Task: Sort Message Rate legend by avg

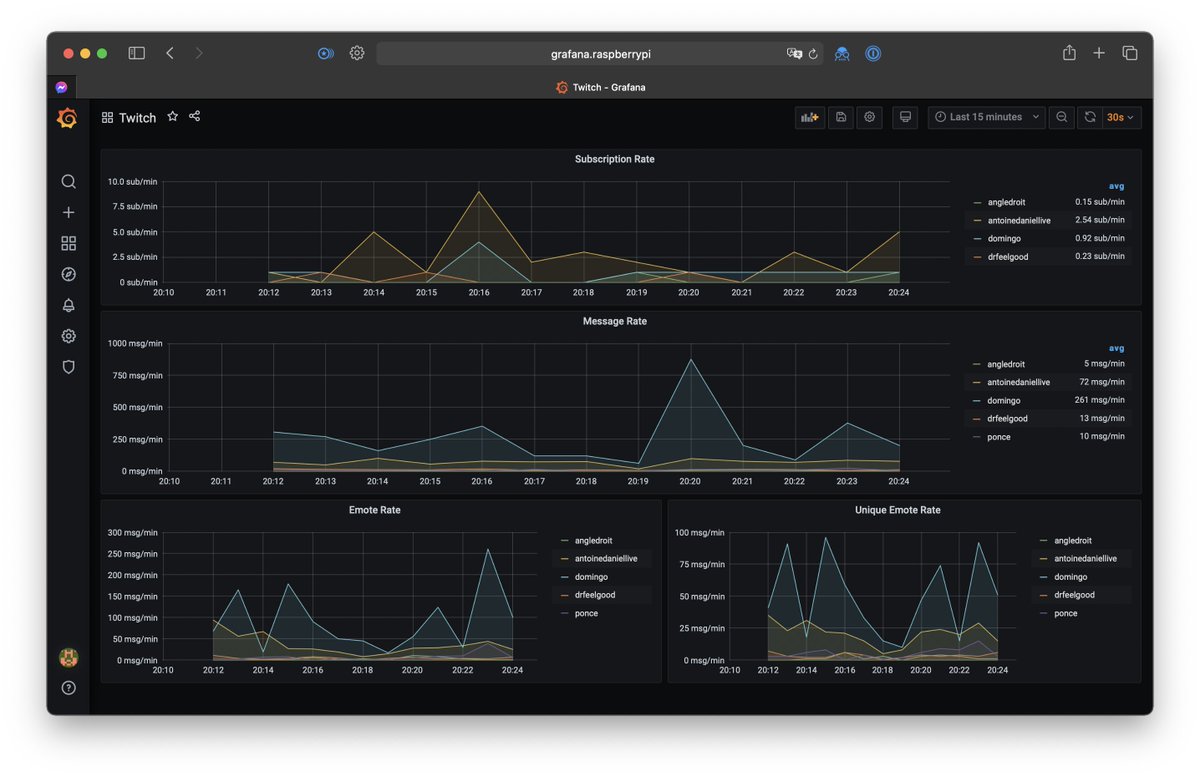Action: pos(1116,348)
